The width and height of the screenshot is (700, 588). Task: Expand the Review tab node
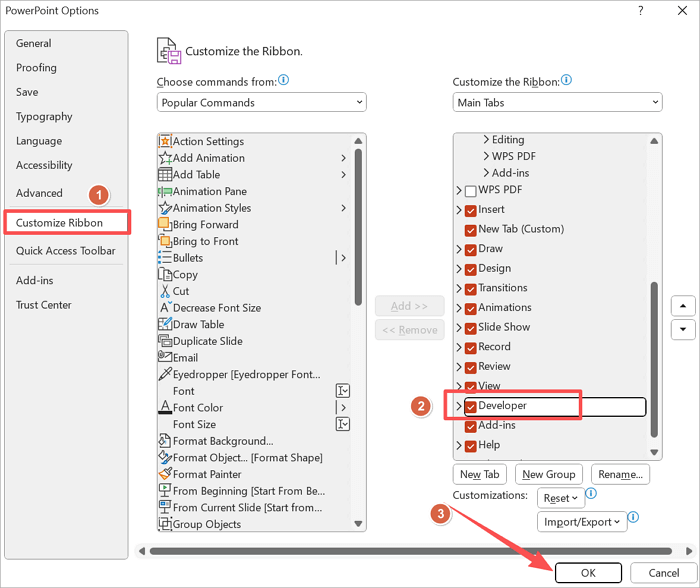click(x=459, y=367)
